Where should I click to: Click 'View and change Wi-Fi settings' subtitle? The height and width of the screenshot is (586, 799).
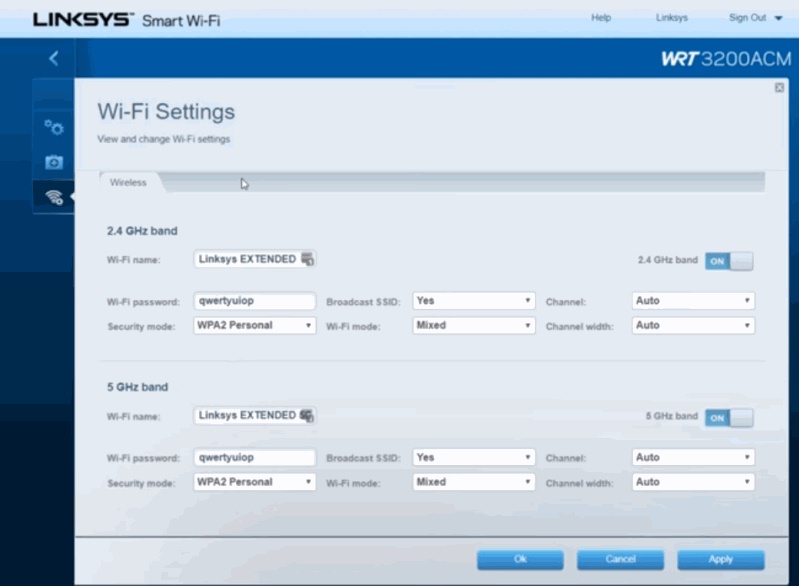tap(164, 139)
